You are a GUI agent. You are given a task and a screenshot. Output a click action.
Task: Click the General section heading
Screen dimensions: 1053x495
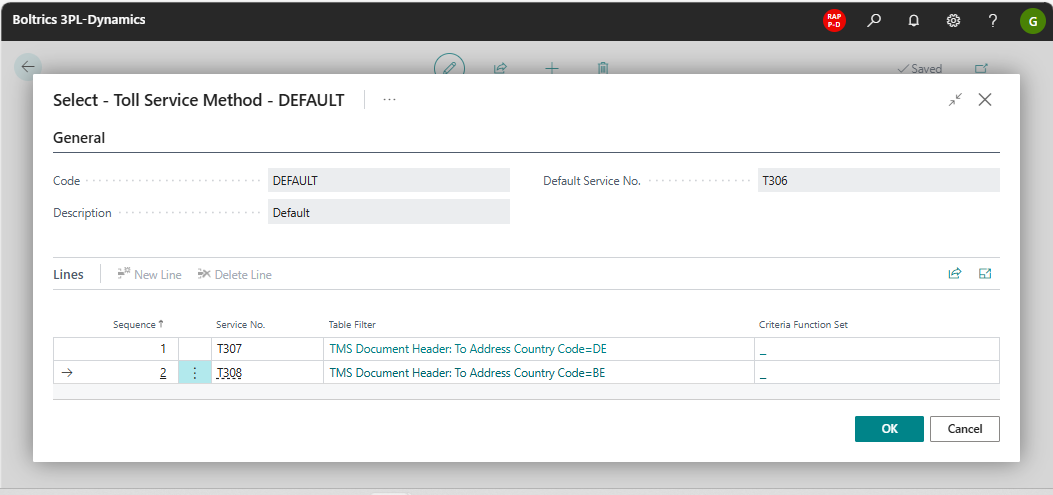click(79, 138)
